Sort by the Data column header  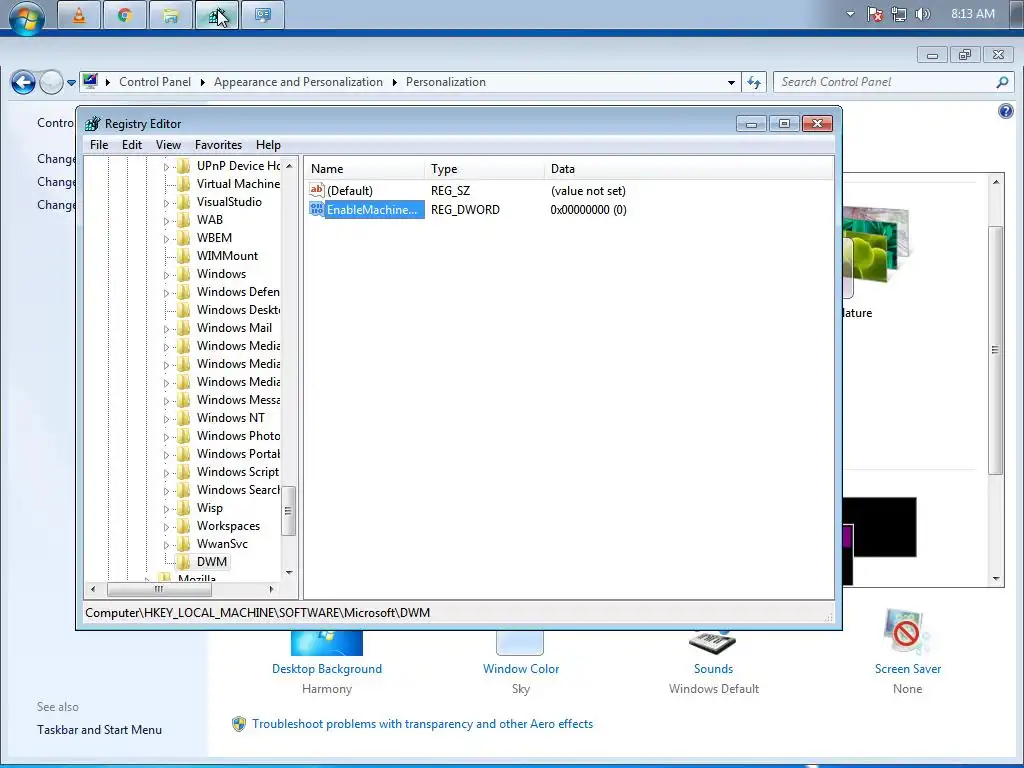(689, 168)
